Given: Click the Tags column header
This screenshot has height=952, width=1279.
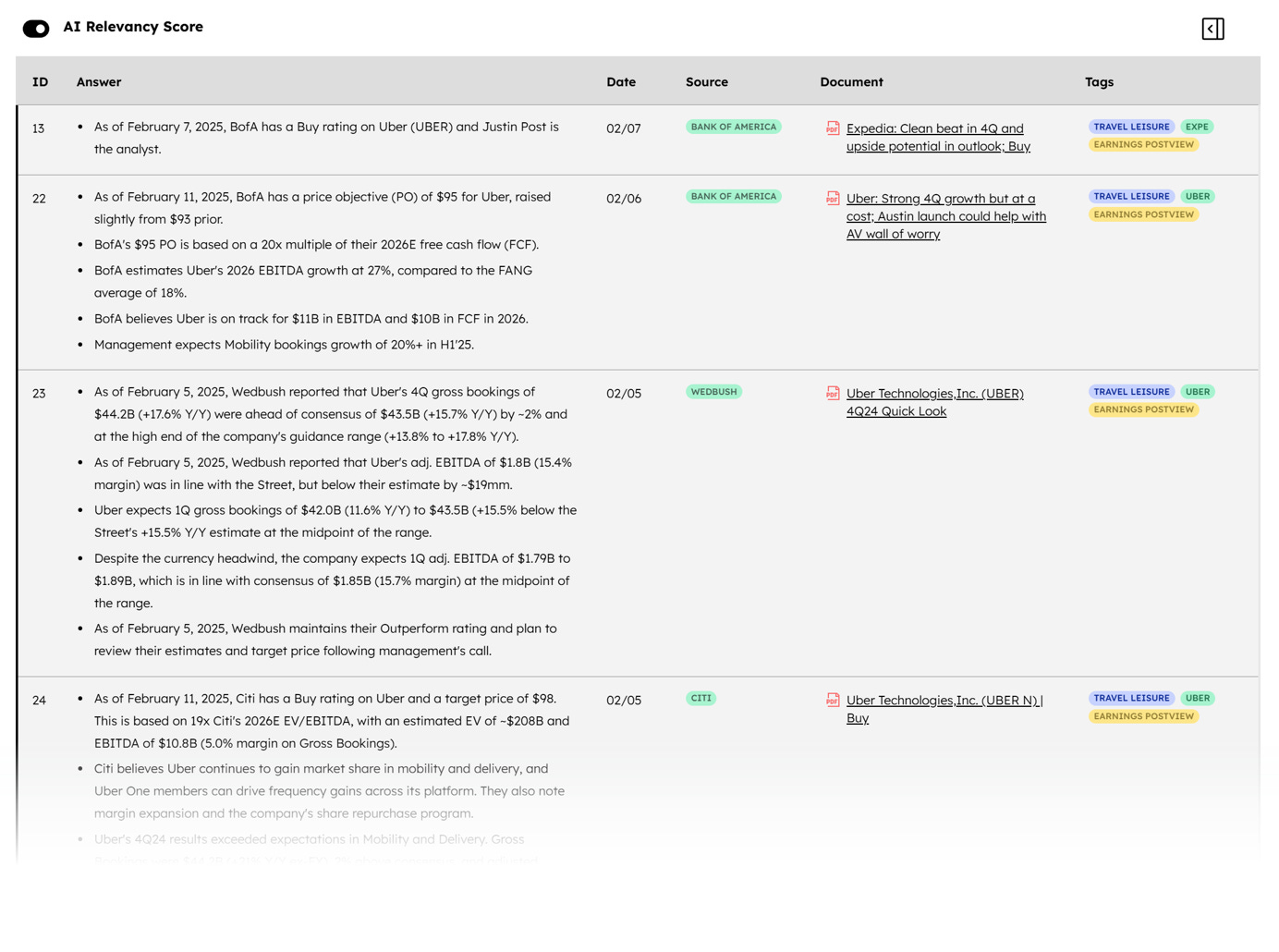Looking at the screenshot, I should click(x=1099, y=81).
